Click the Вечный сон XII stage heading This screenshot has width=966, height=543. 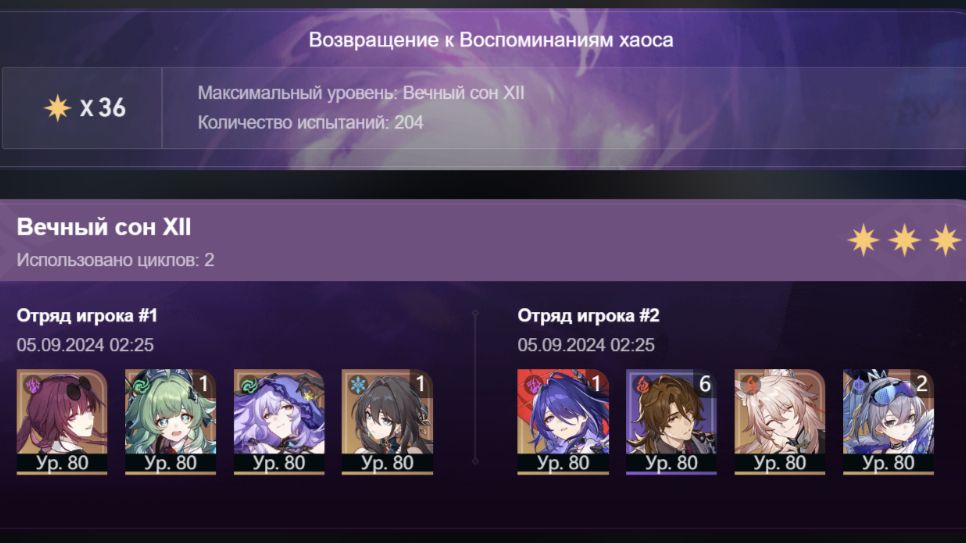tap(104, 227)
